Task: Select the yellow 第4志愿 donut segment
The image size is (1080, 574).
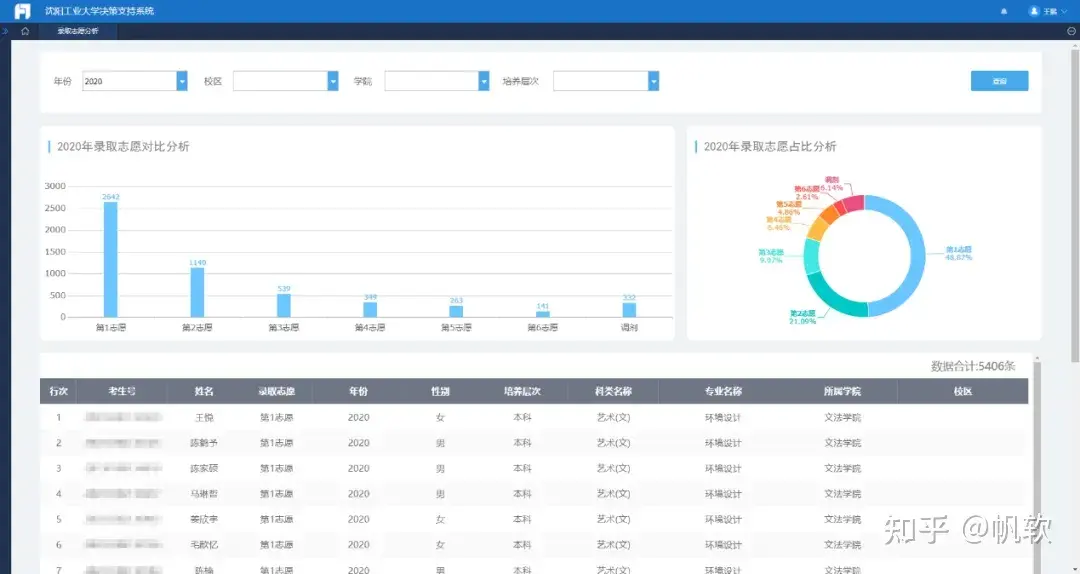Action: (818, 228)
